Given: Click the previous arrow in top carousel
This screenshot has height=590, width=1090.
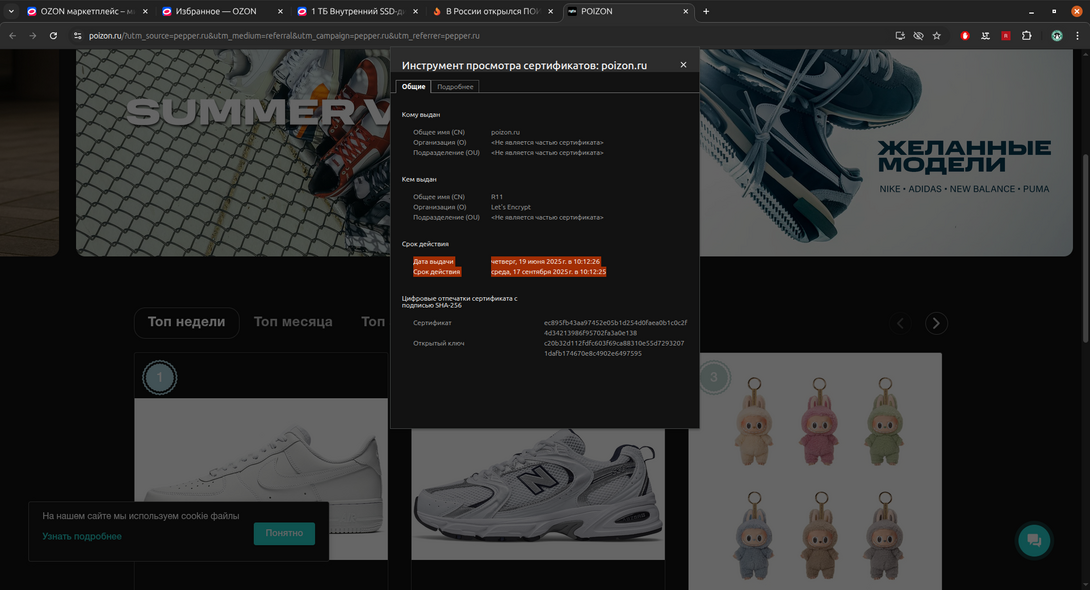Looking at the screenshot, I should pos(900,323).
